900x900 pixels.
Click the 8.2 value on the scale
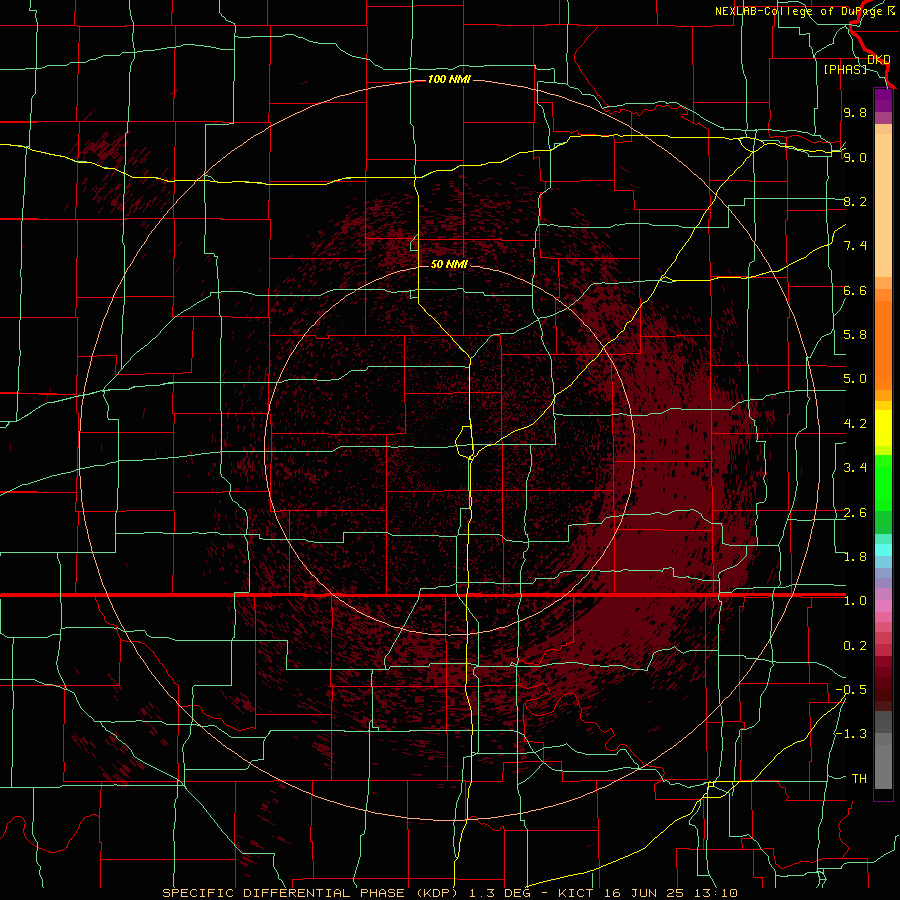855,201
